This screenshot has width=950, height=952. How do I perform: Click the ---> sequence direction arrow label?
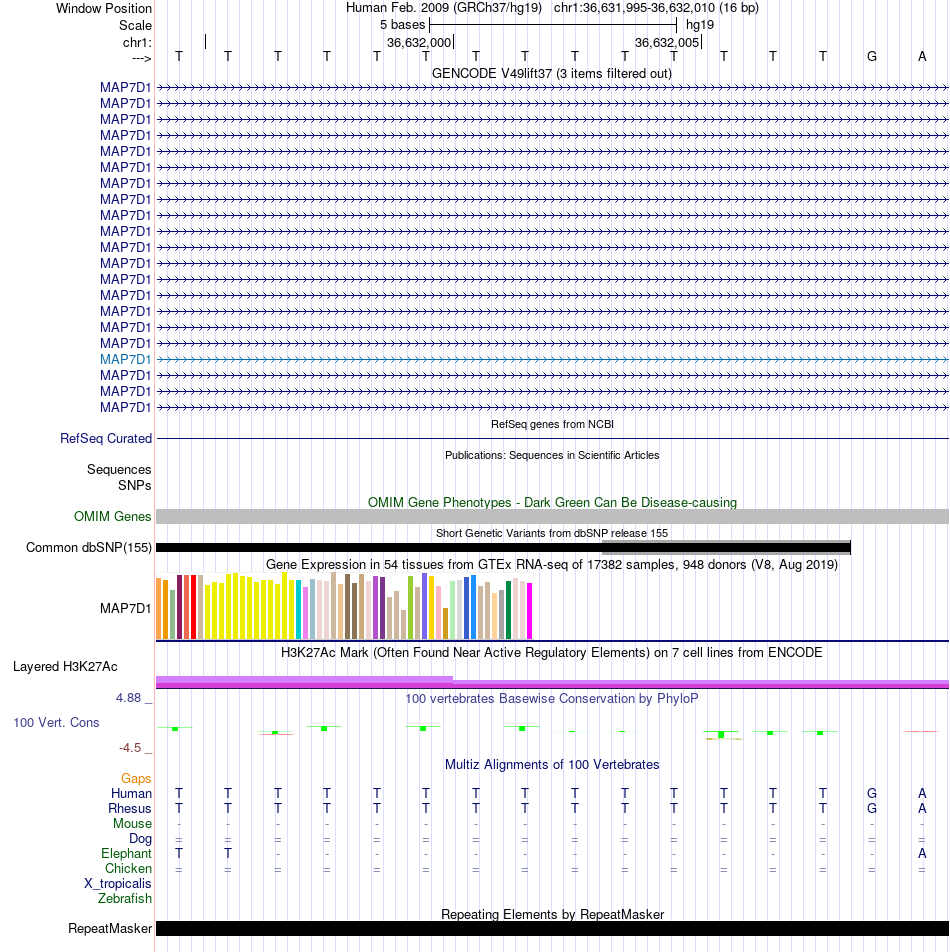(141, 58)
